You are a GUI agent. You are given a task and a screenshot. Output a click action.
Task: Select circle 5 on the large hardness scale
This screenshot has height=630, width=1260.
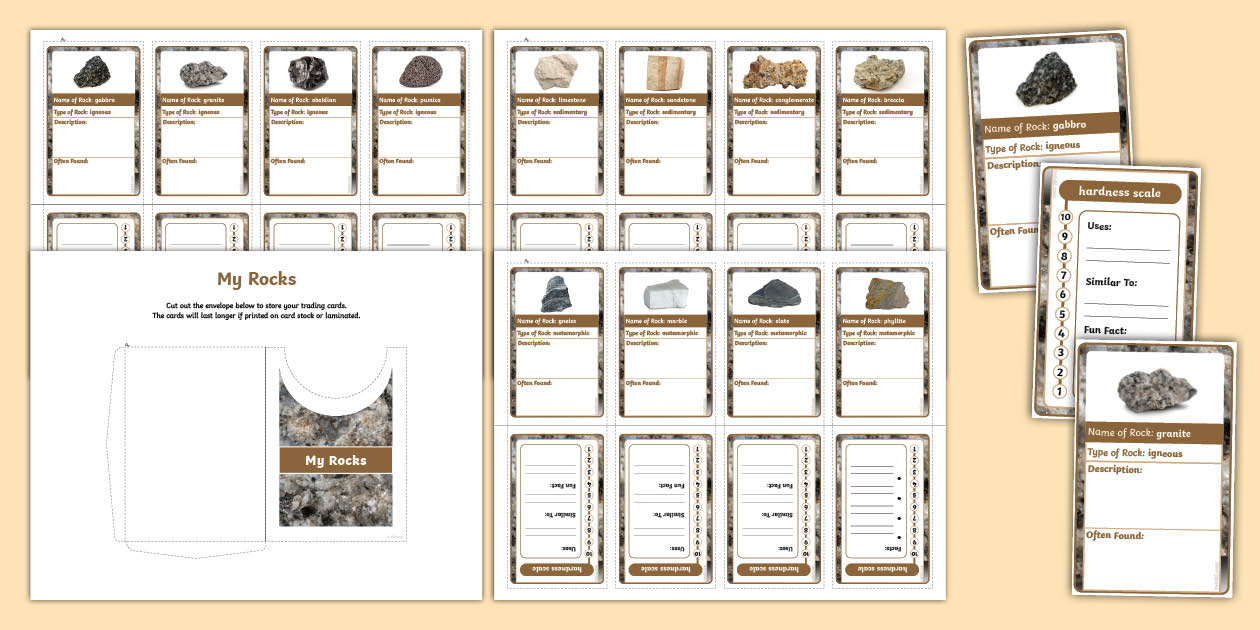(x=1062, y=314)
